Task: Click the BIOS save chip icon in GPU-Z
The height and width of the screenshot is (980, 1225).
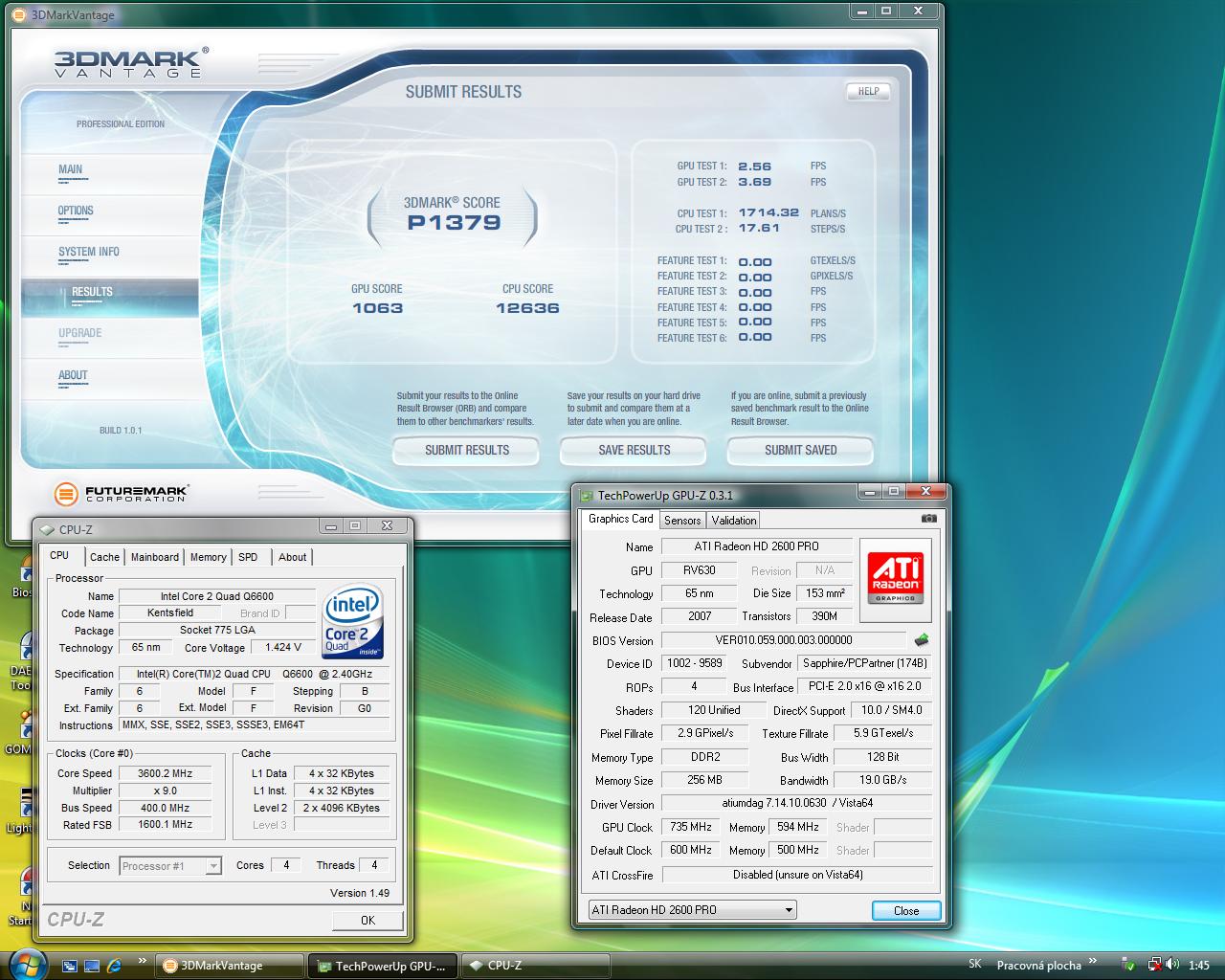Action: (921, 640)
